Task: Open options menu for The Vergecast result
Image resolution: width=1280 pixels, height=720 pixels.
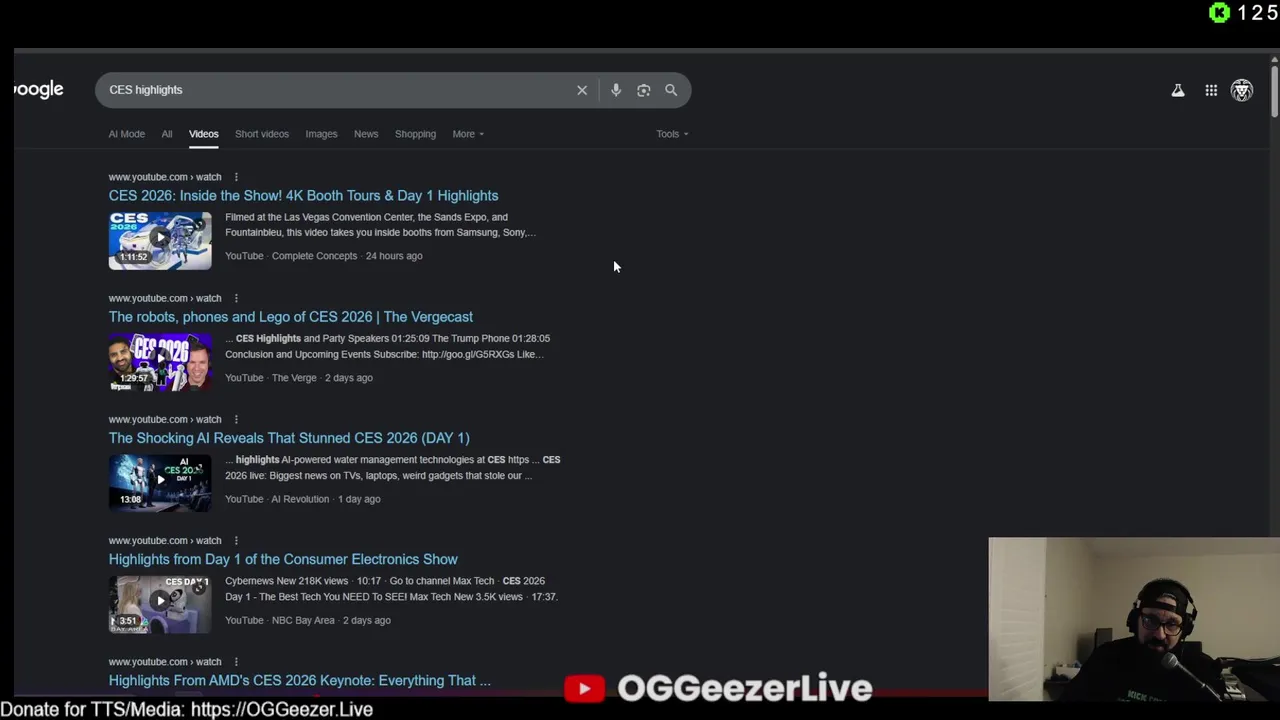Action: 236,298
